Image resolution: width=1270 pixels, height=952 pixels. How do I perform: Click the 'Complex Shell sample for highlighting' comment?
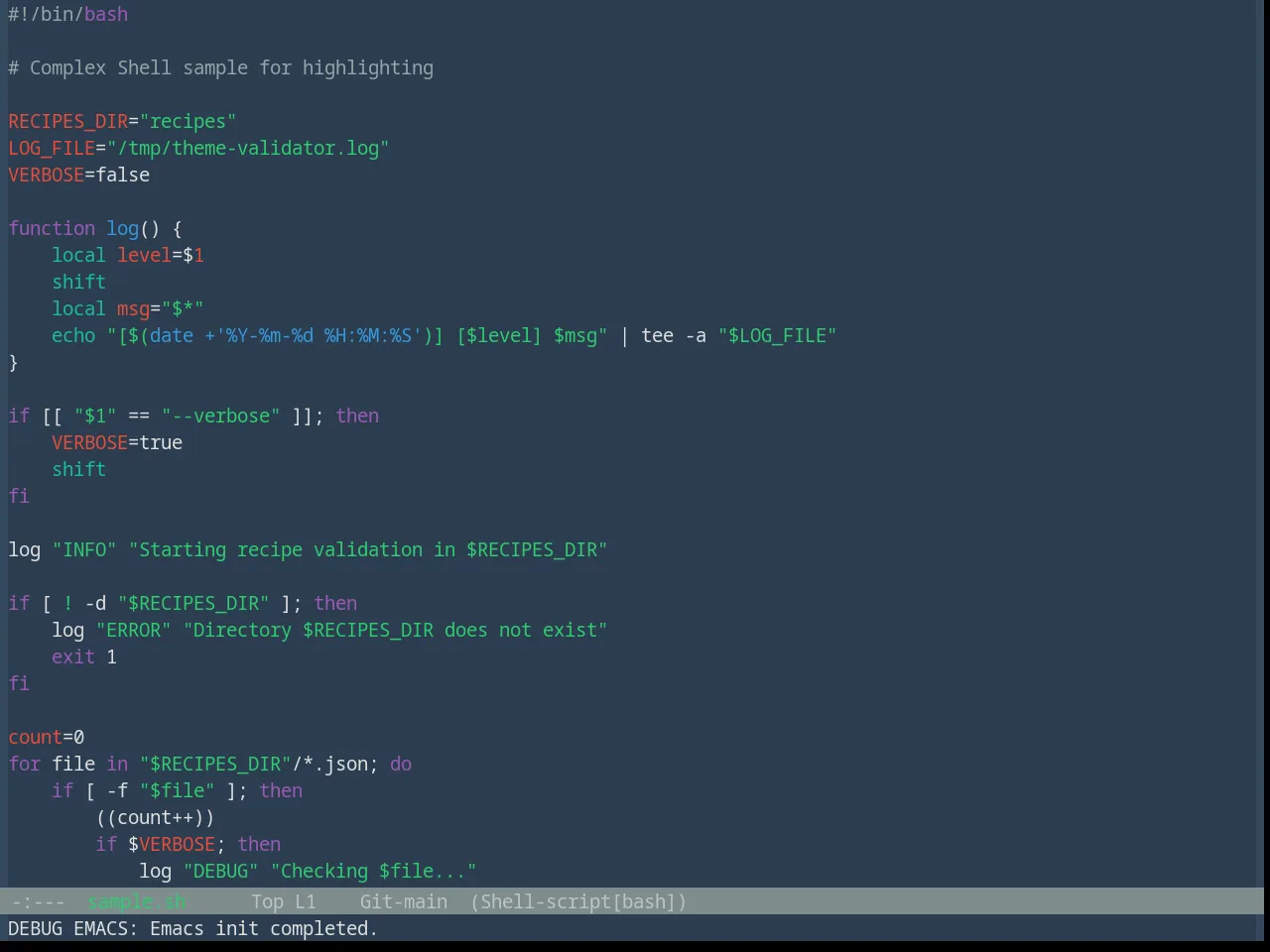pyautogui.click(x=231, y=67)
